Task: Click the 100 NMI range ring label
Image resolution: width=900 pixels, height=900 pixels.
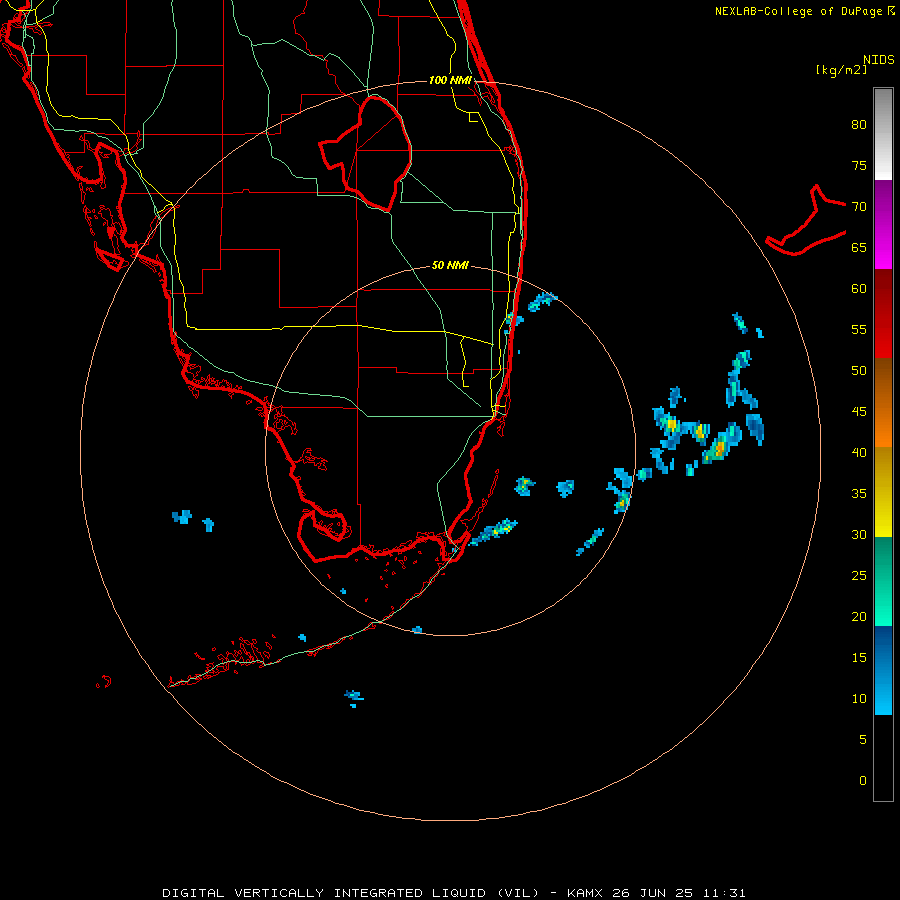Action: 450,80
